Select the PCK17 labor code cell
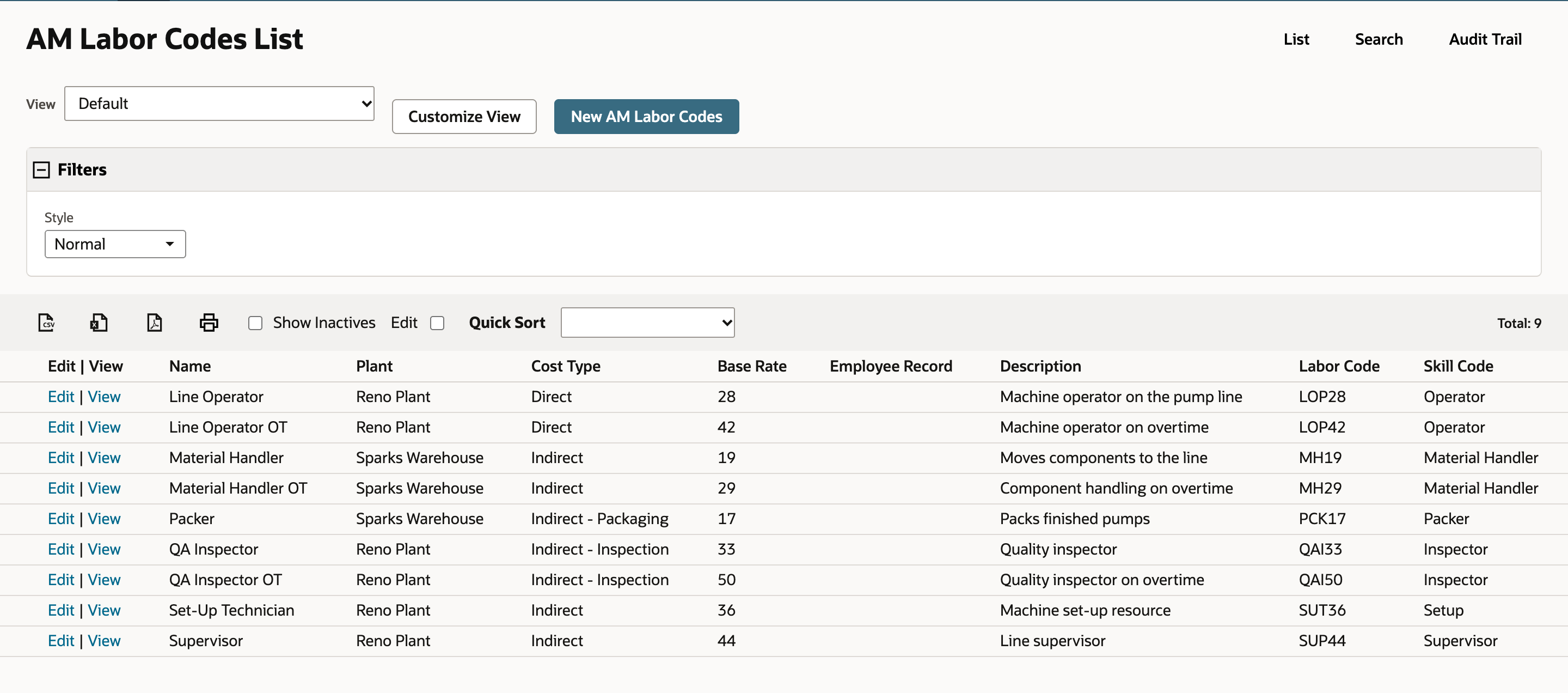The image size is (1568, 693). (1322, 519)
